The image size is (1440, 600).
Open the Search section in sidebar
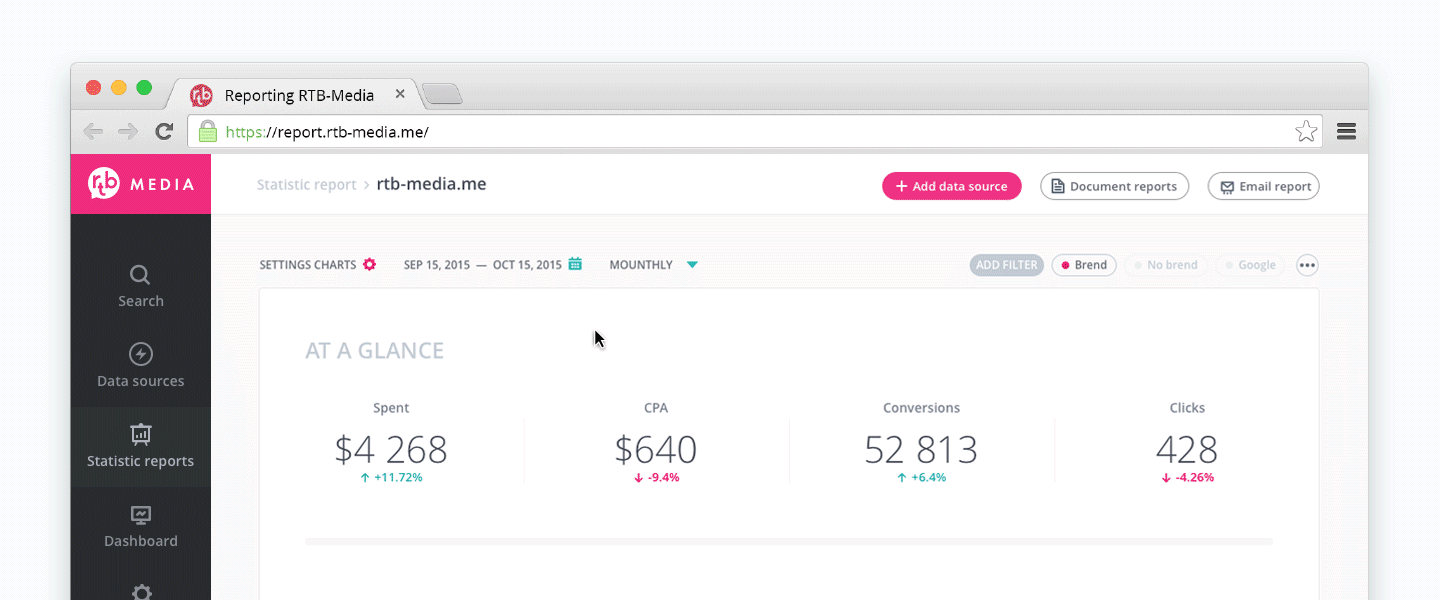coord(141,286)
